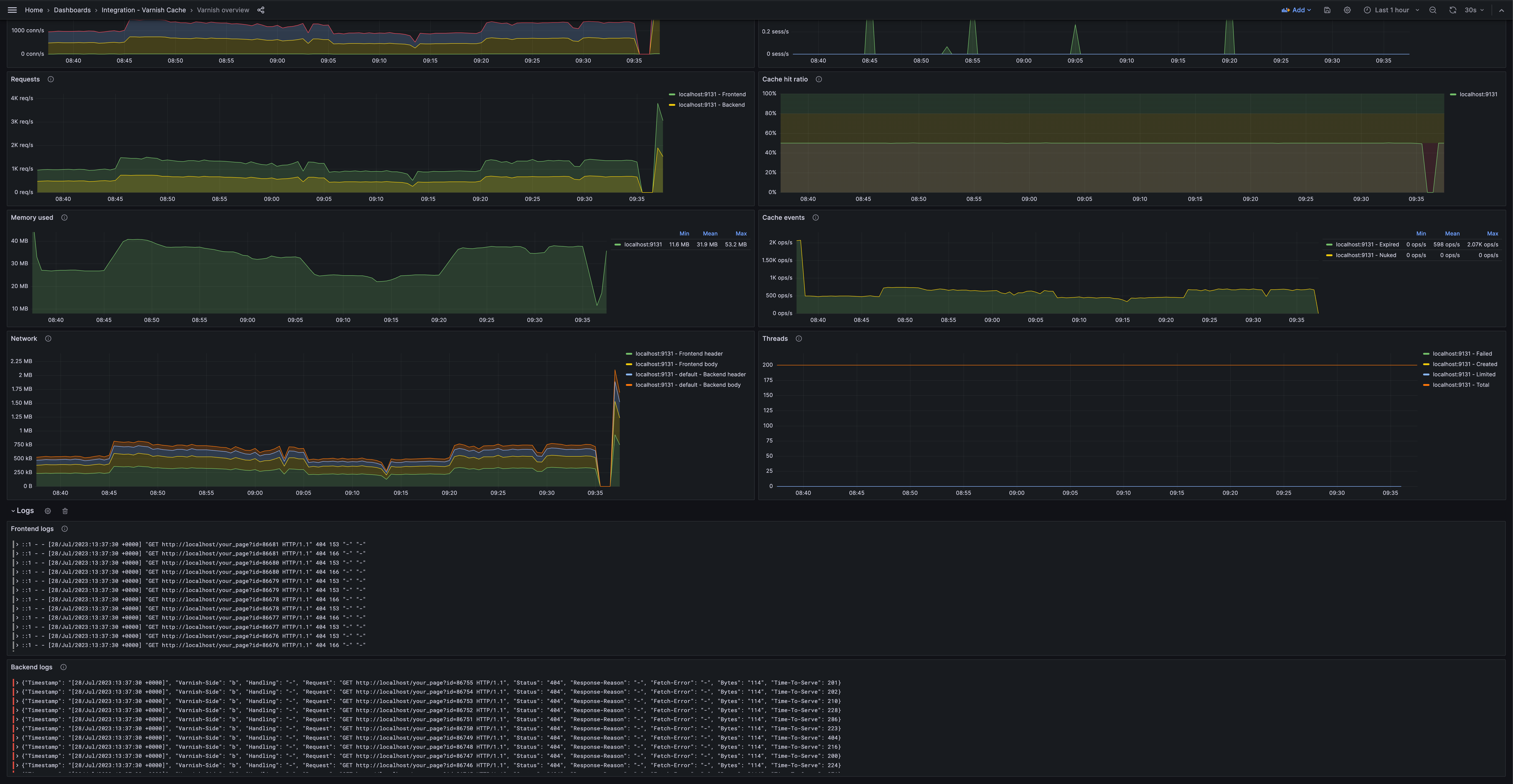Open the main navigation hamburger menu

coord(12,10)
